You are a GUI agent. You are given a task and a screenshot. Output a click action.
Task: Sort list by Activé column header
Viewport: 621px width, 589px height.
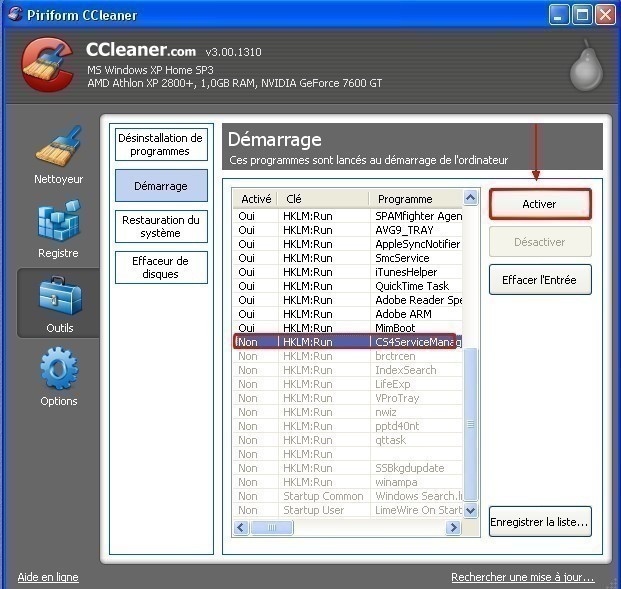point(255,199)
